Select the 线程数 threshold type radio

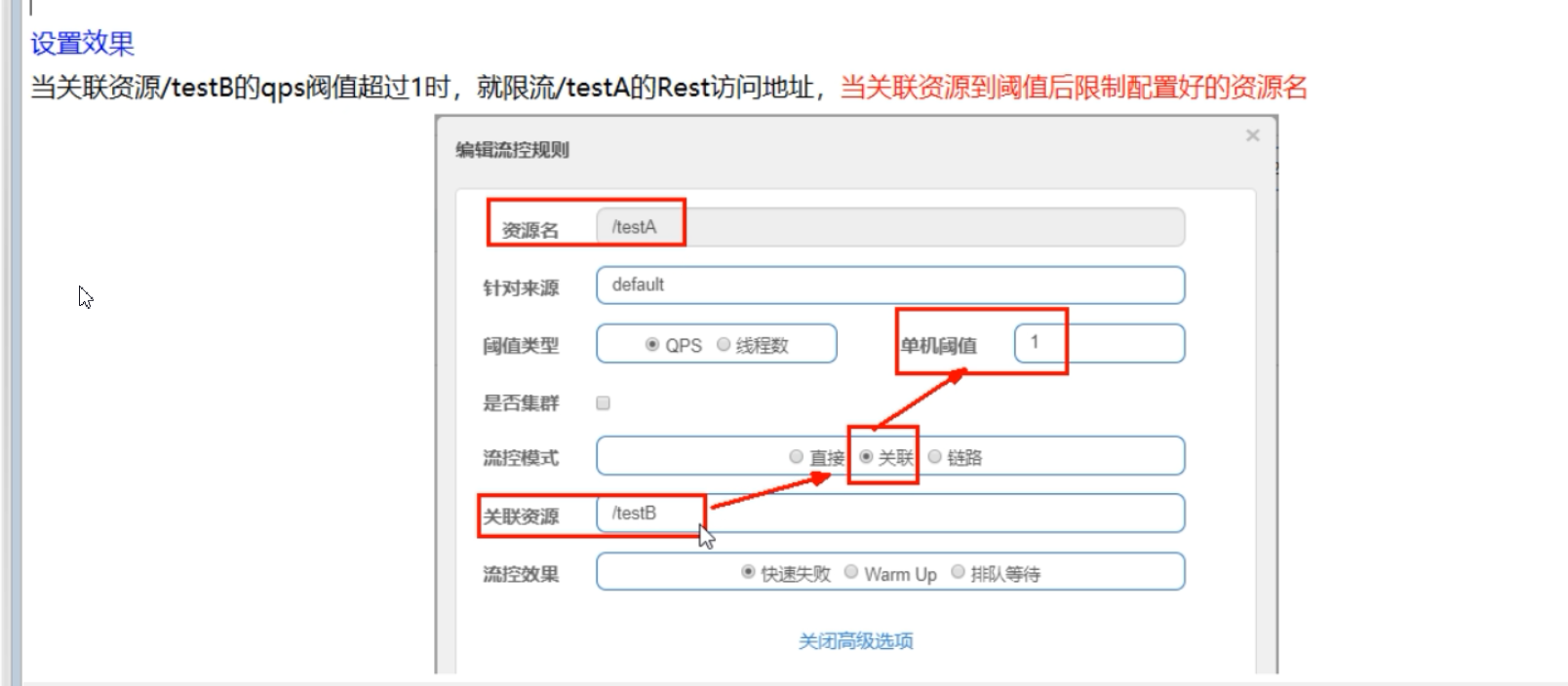pyautogui.click(x=724, y=345)
